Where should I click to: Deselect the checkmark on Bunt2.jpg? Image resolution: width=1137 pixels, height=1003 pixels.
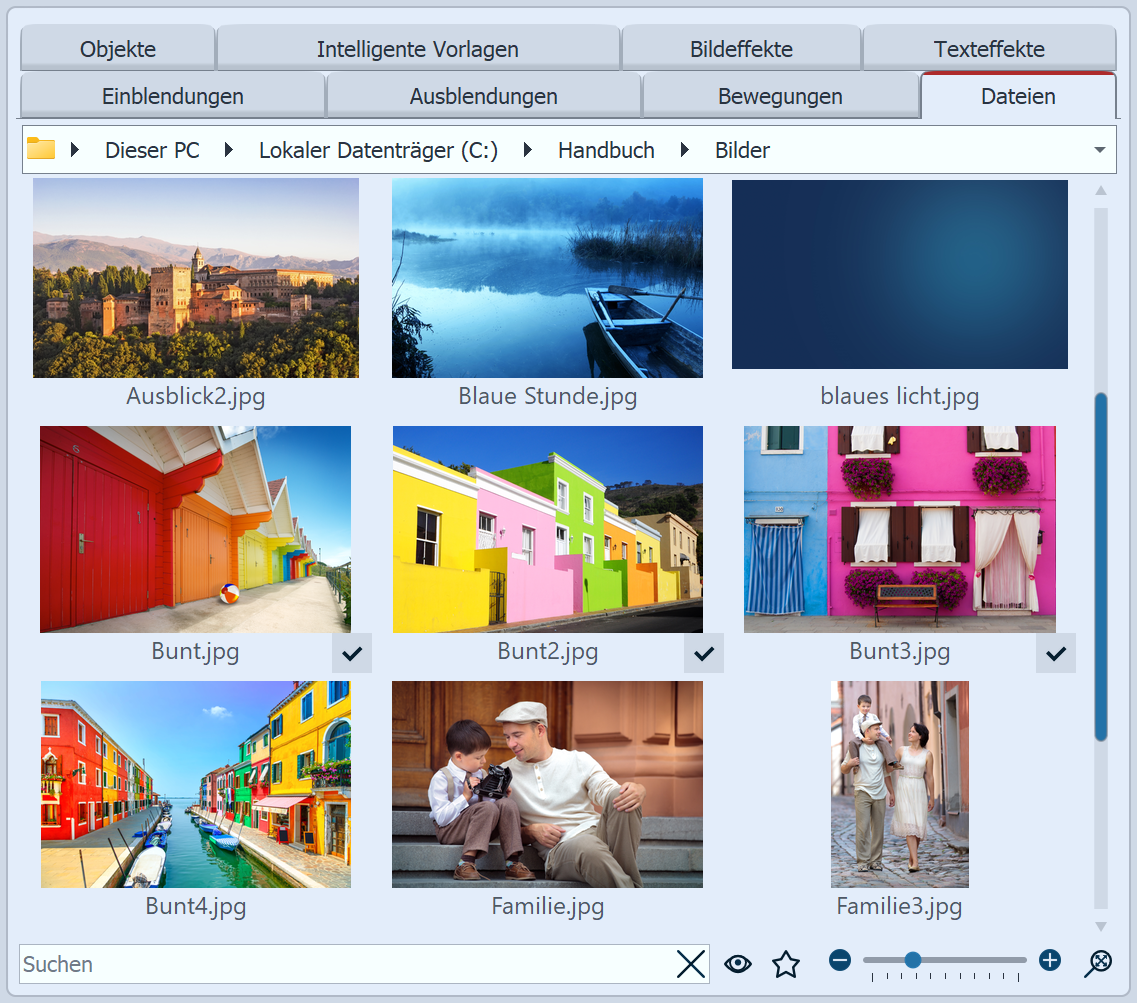pos(703,653)
